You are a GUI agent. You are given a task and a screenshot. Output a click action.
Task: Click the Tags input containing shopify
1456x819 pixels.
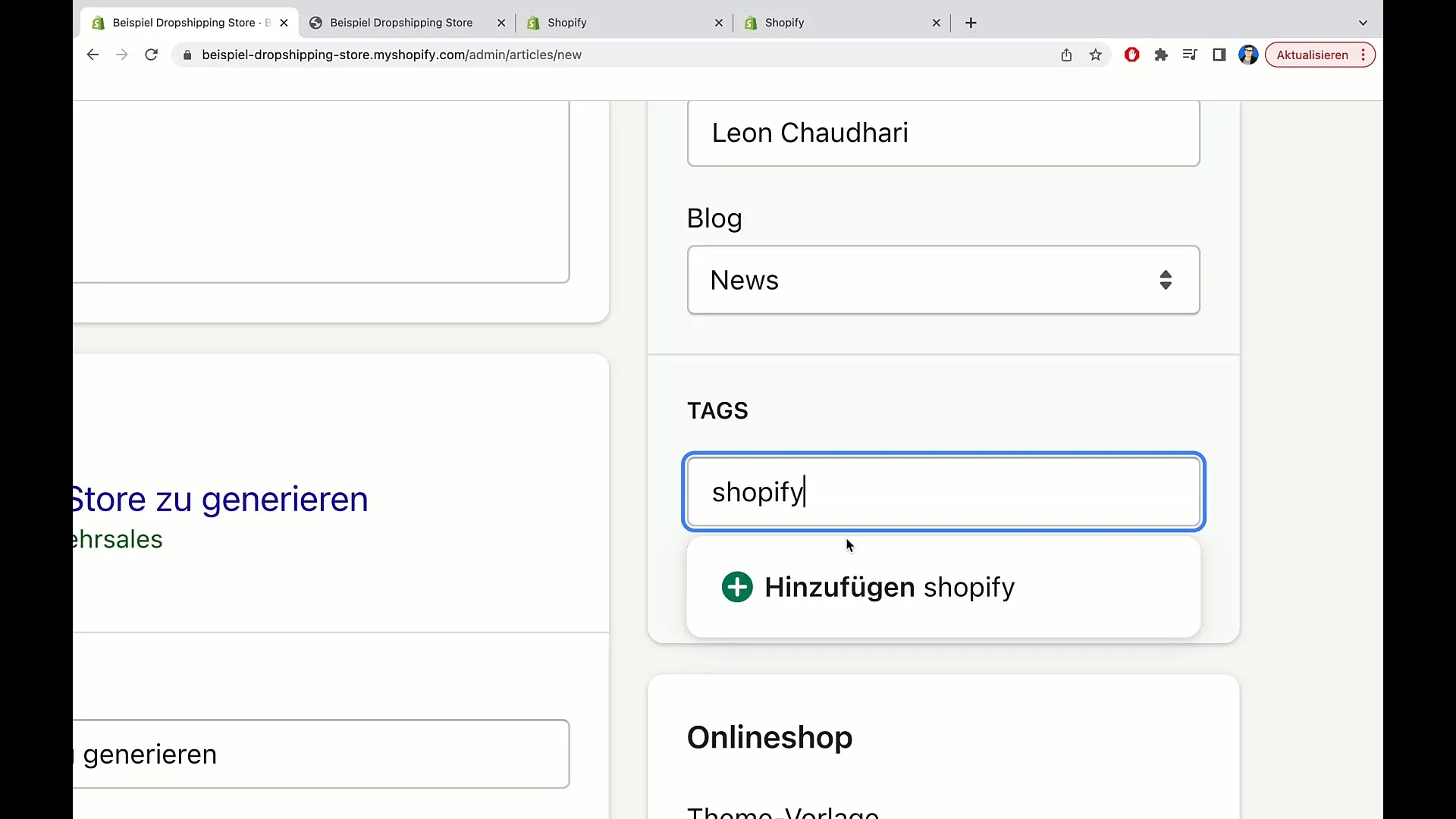pos(943,491)
